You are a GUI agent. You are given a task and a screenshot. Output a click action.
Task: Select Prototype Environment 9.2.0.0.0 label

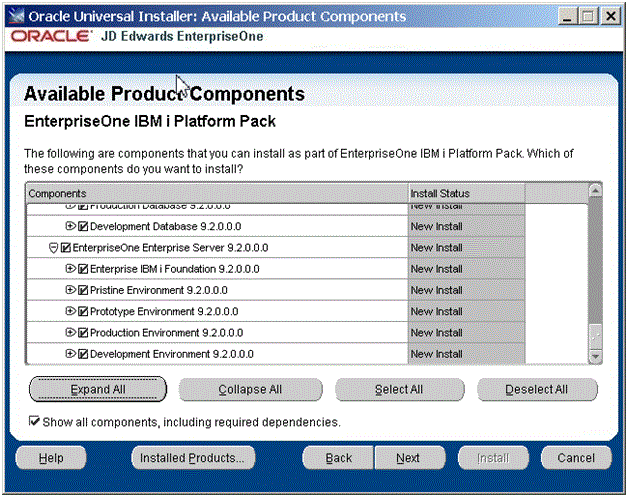point(164,311)
